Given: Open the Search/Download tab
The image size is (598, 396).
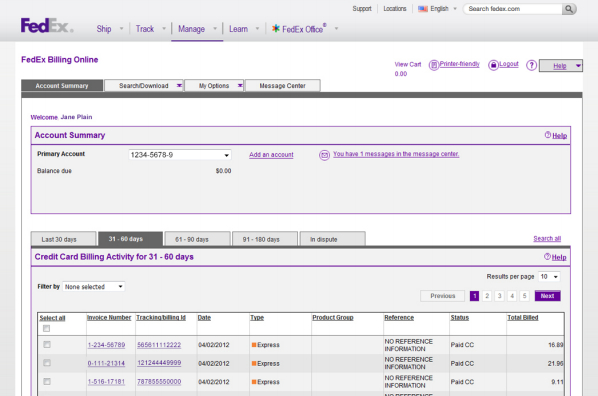Looking at the screenshot, I should coord(144,85).
